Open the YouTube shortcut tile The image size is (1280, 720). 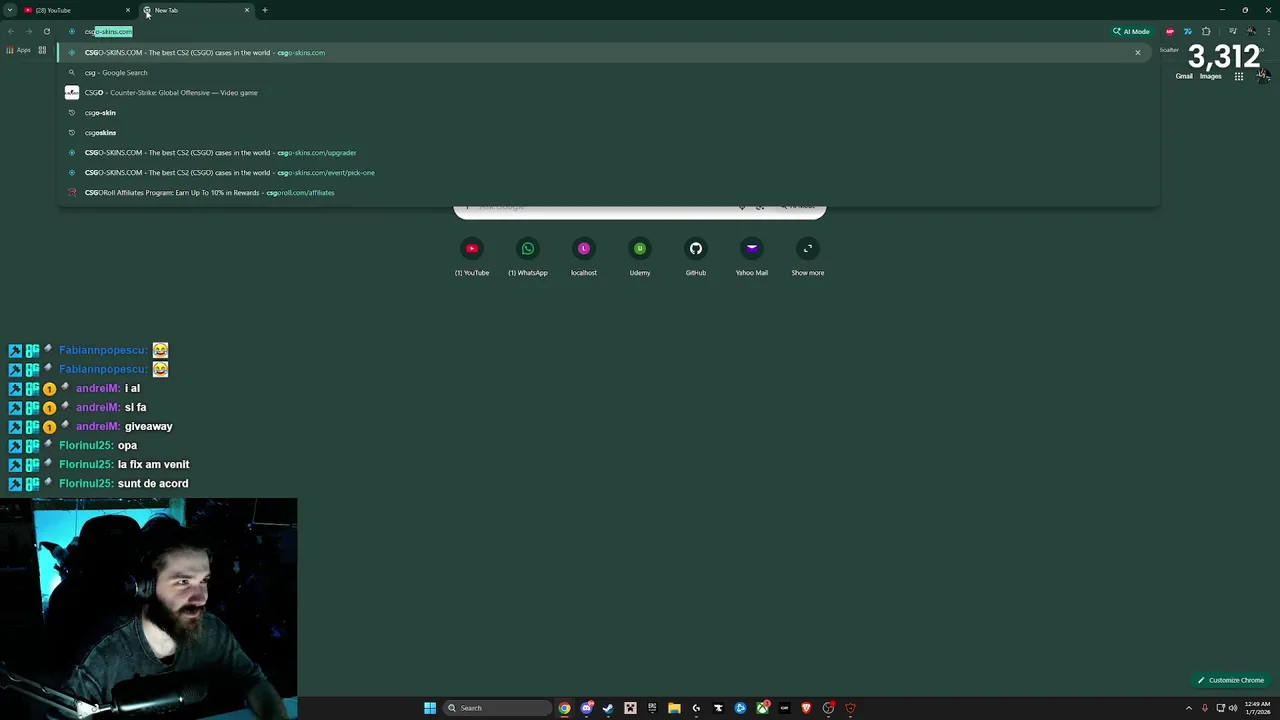472,257
